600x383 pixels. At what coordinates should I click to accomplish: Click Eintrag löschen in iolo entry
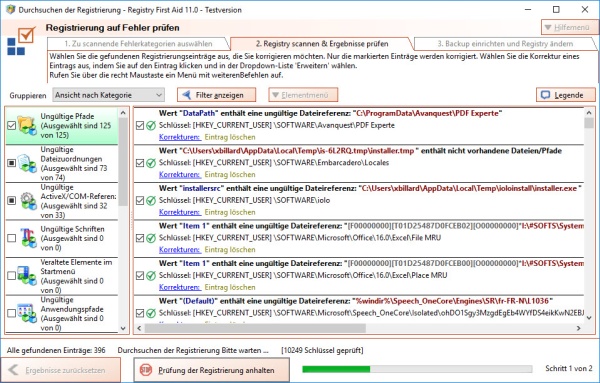click(x=230, y=212)
